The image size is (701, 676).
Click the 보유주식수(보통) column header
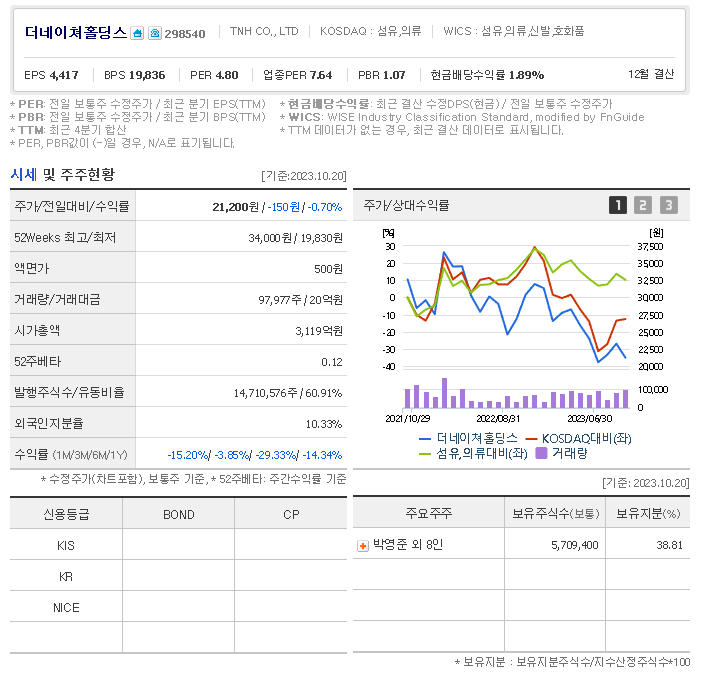pyautogui.click(x=555, y=513)
